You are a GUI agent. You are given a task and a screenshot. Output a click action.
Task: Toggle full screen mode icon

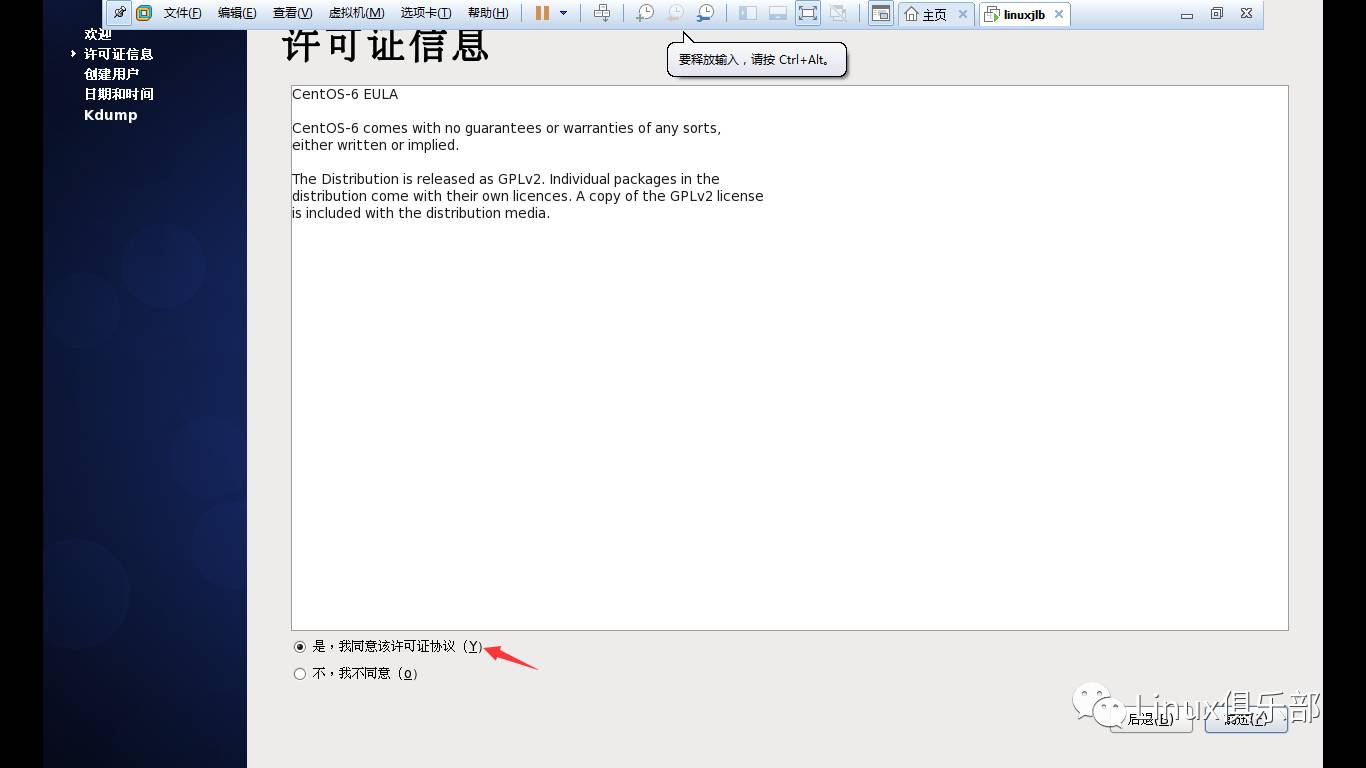pos(808,13)
